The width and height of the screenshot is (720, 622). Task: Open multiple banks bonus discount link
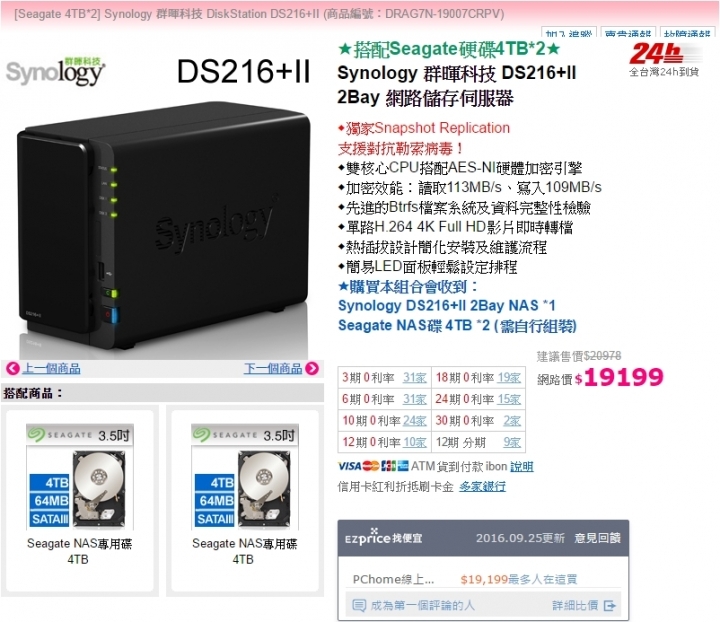[482, 487]
